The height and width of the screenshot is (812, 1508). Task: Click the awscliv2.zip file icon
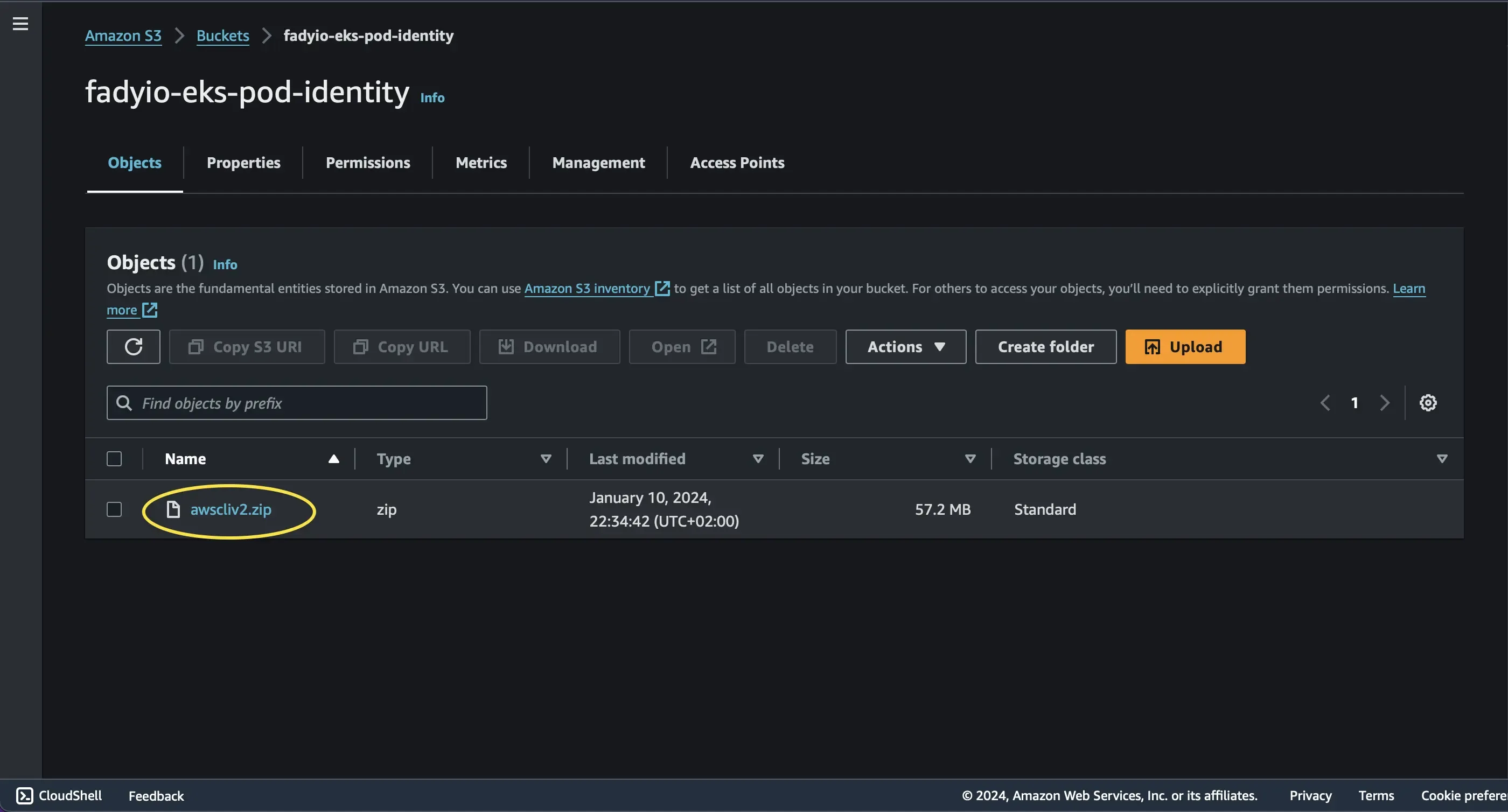coord(173,509)
